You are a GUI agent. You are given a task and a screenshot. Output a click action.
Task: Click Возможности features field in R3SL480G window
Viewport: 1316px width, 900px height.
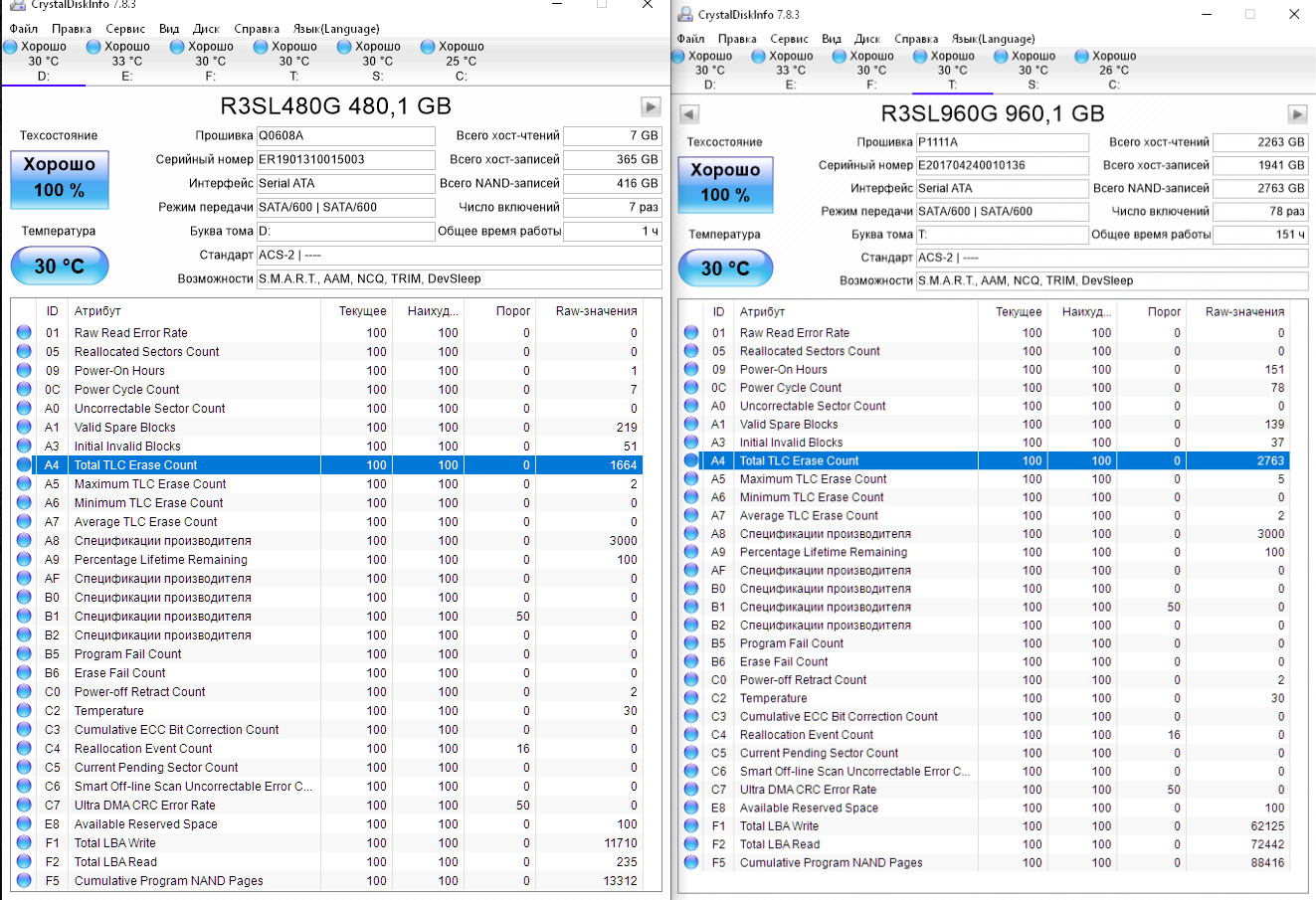[x=460, y=278]
